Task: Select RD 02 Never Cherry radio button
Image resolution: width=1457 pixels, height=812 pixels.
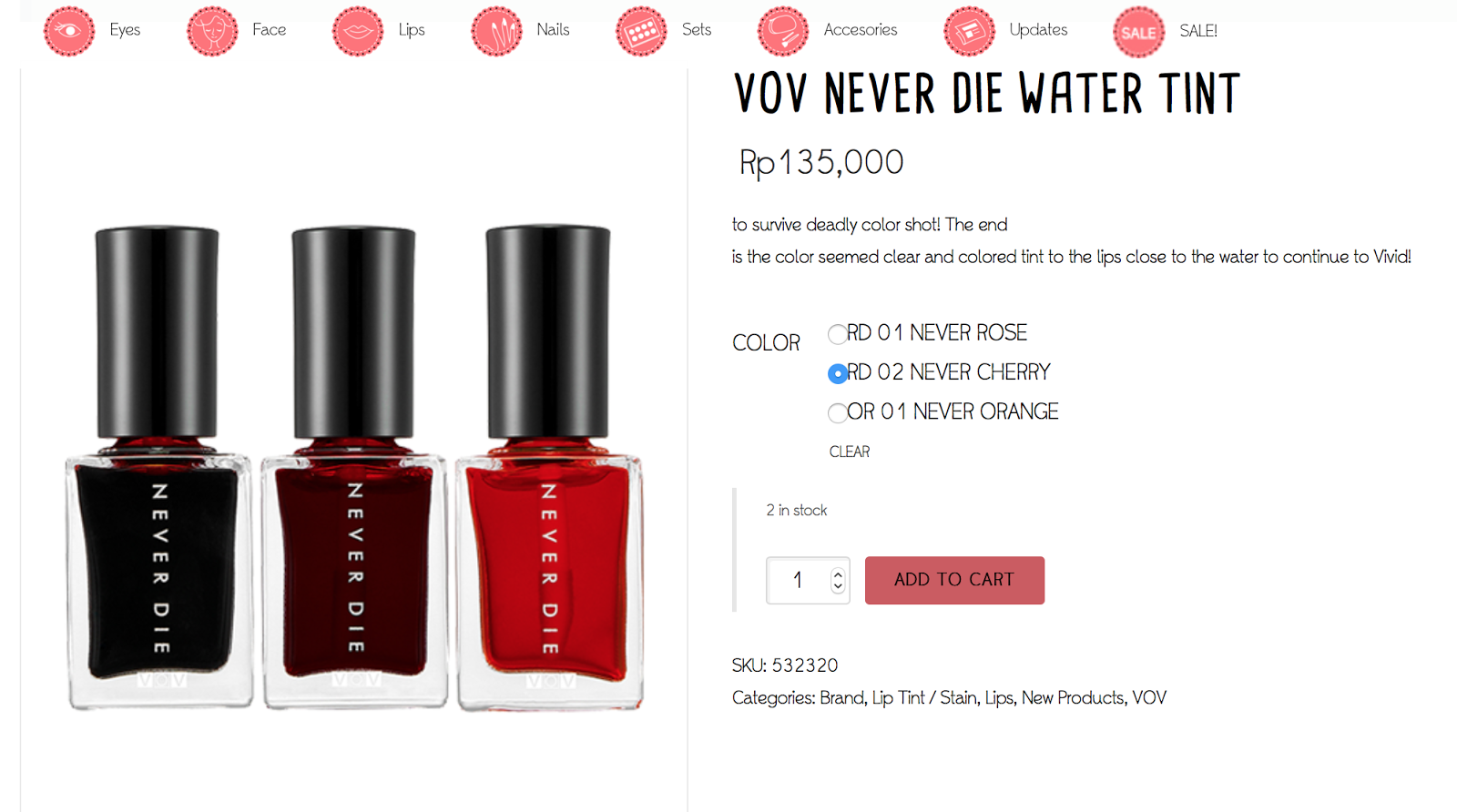Action: point(837,373)
